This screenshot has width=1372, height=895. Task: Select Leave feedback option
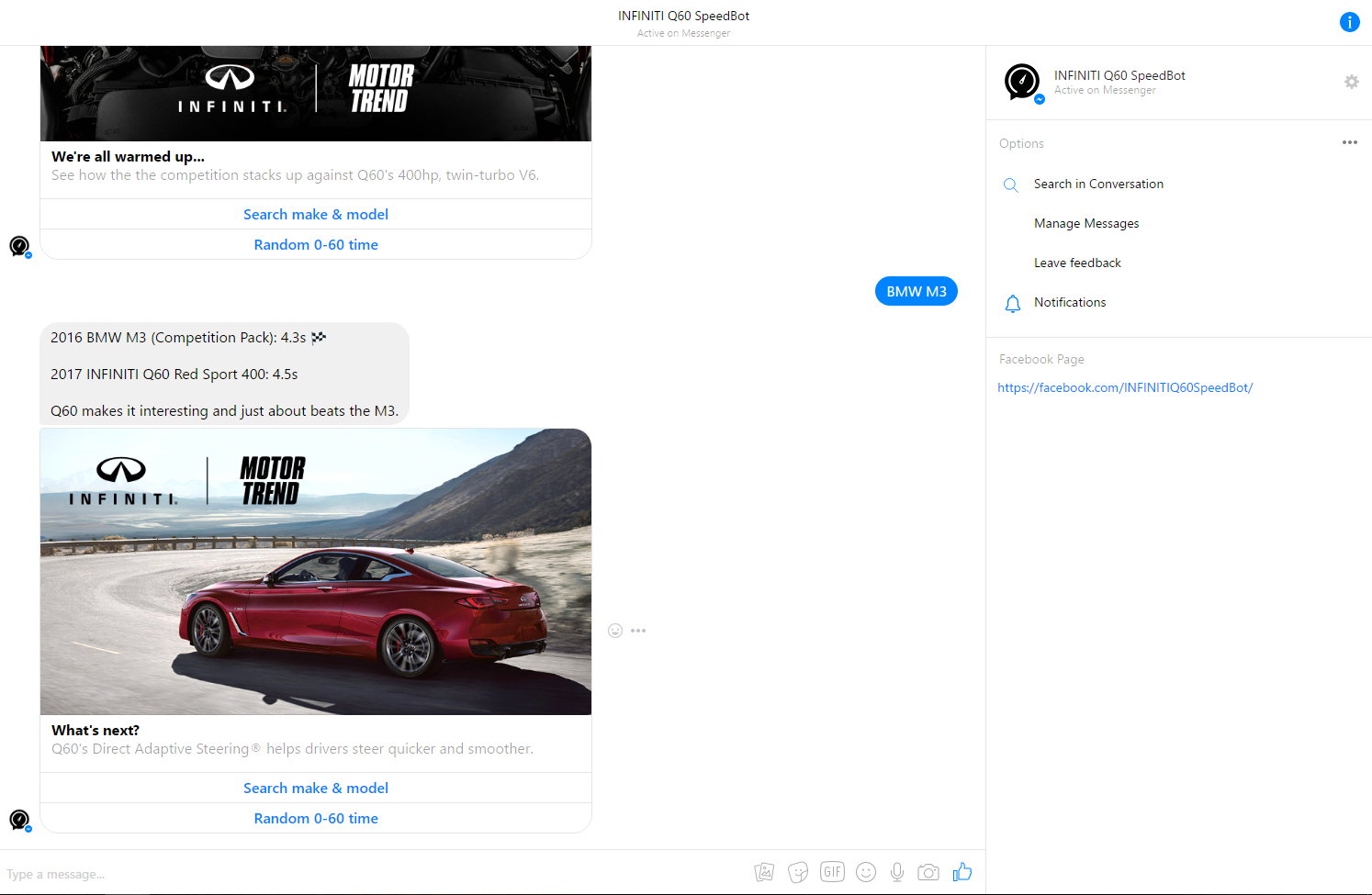pos(1077,263)
